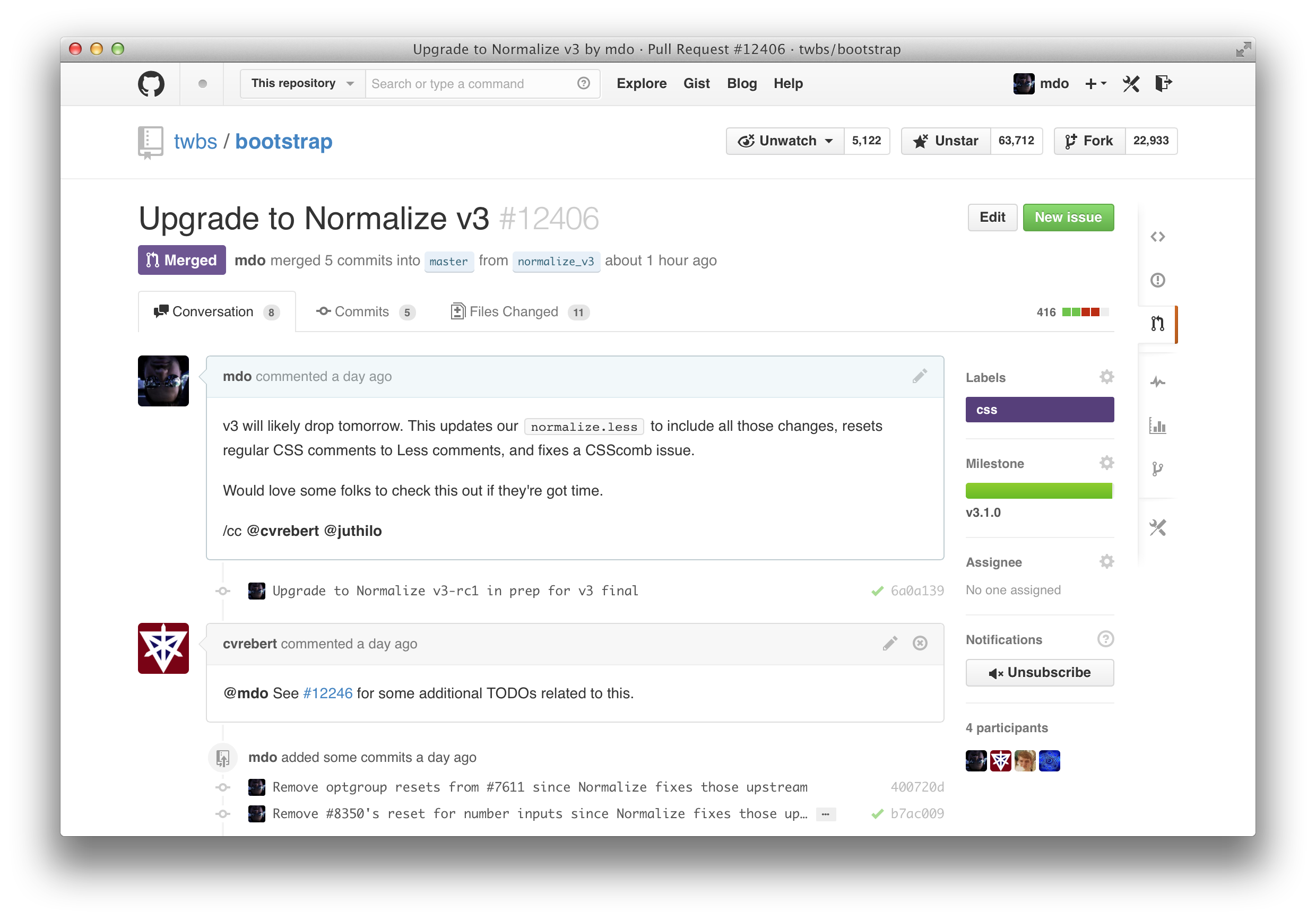Click the Unwatch dropdown arrow
The width and height of the screenshot is (1316, 920).
826,140
